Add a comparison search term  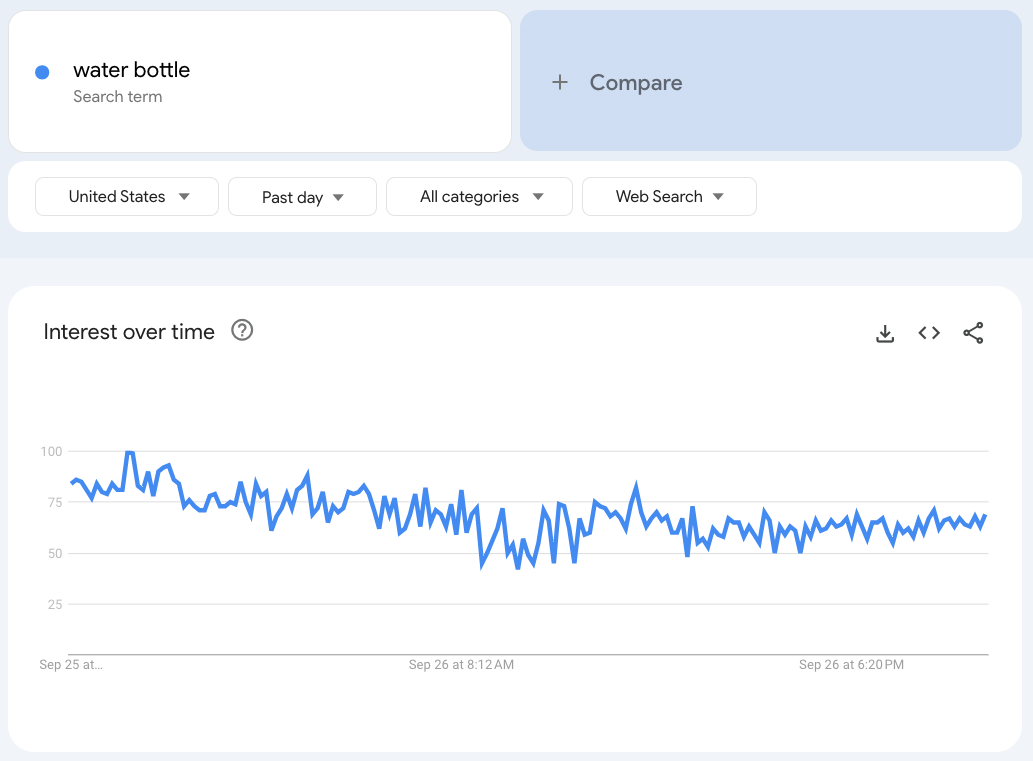pyautogui.click(x=635, y=82)
